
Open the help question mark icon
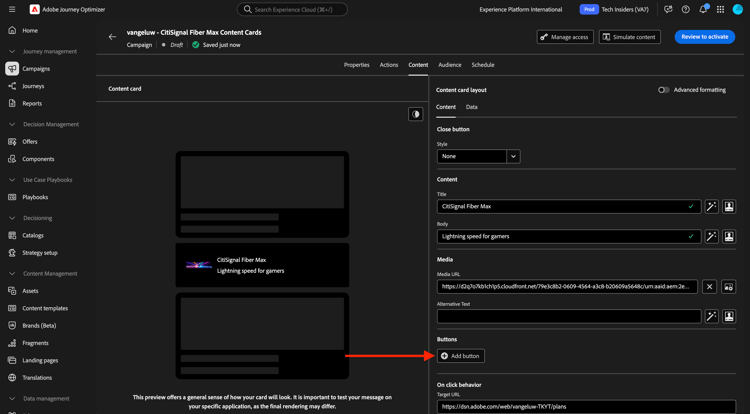tap(685, 9)
